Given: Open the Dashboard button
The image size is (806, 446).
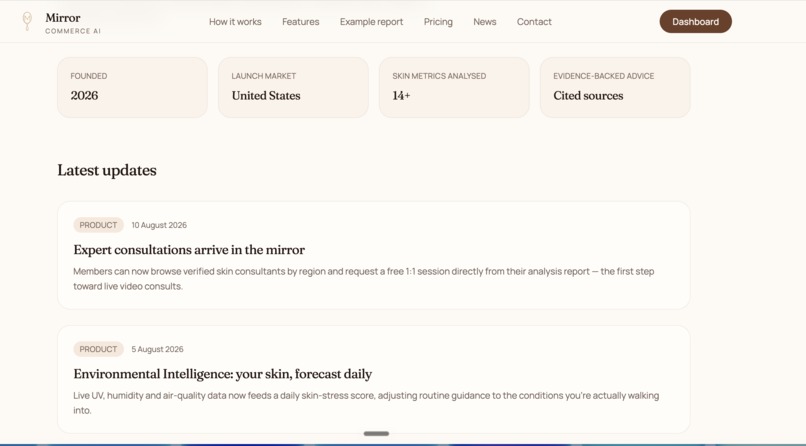Looking at the screenshot, I should [x=695, y=22].
